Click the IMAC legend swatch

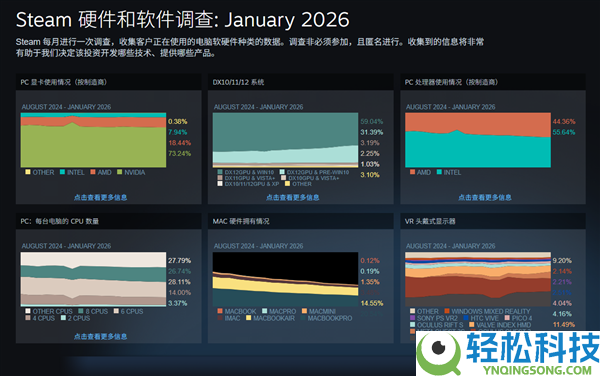(x=220, y=318)
